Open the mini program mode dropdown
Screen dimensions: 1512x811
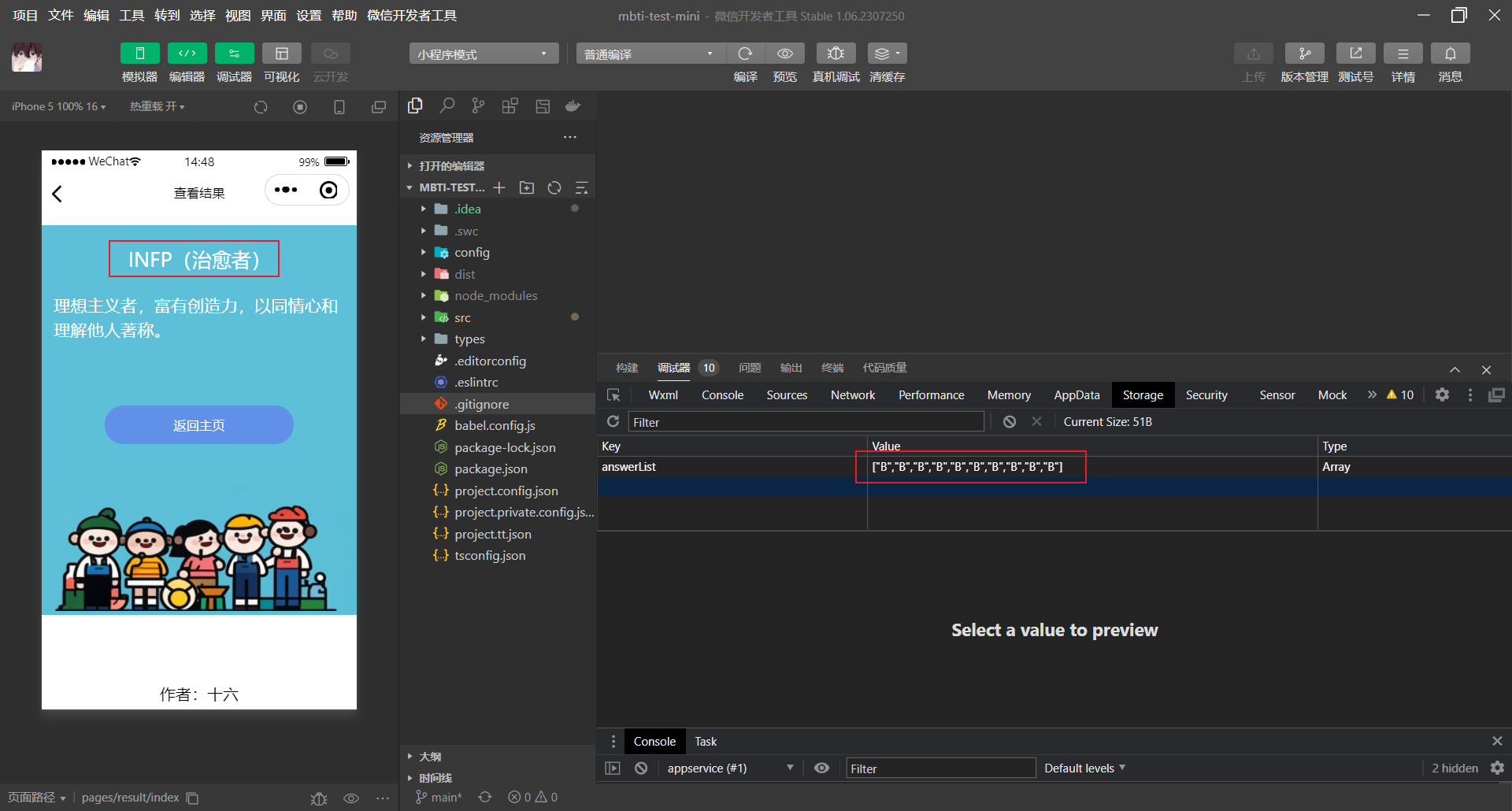click(484, 54)
